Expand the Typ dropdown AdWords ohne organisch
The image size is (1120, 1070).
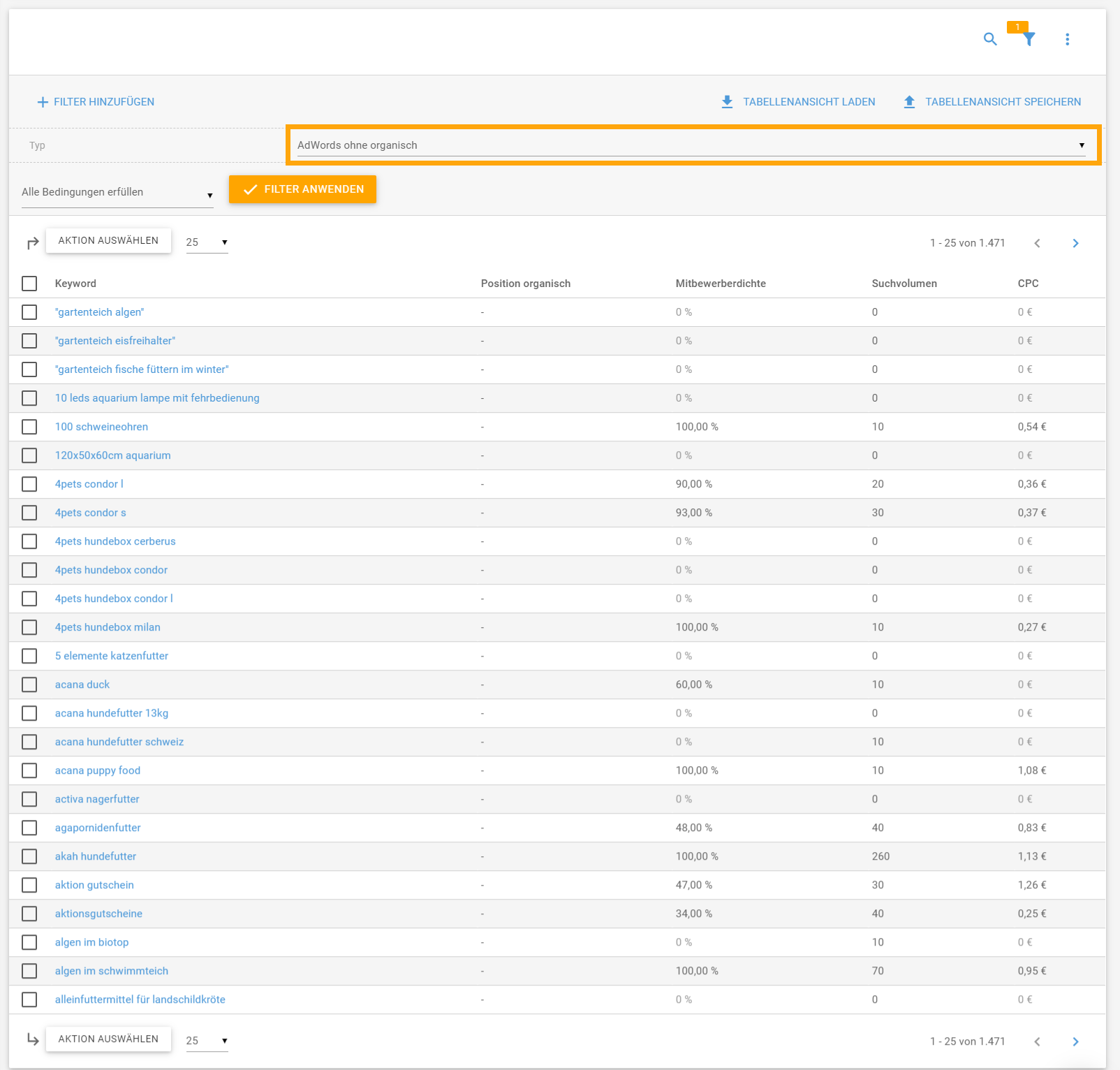691,145
